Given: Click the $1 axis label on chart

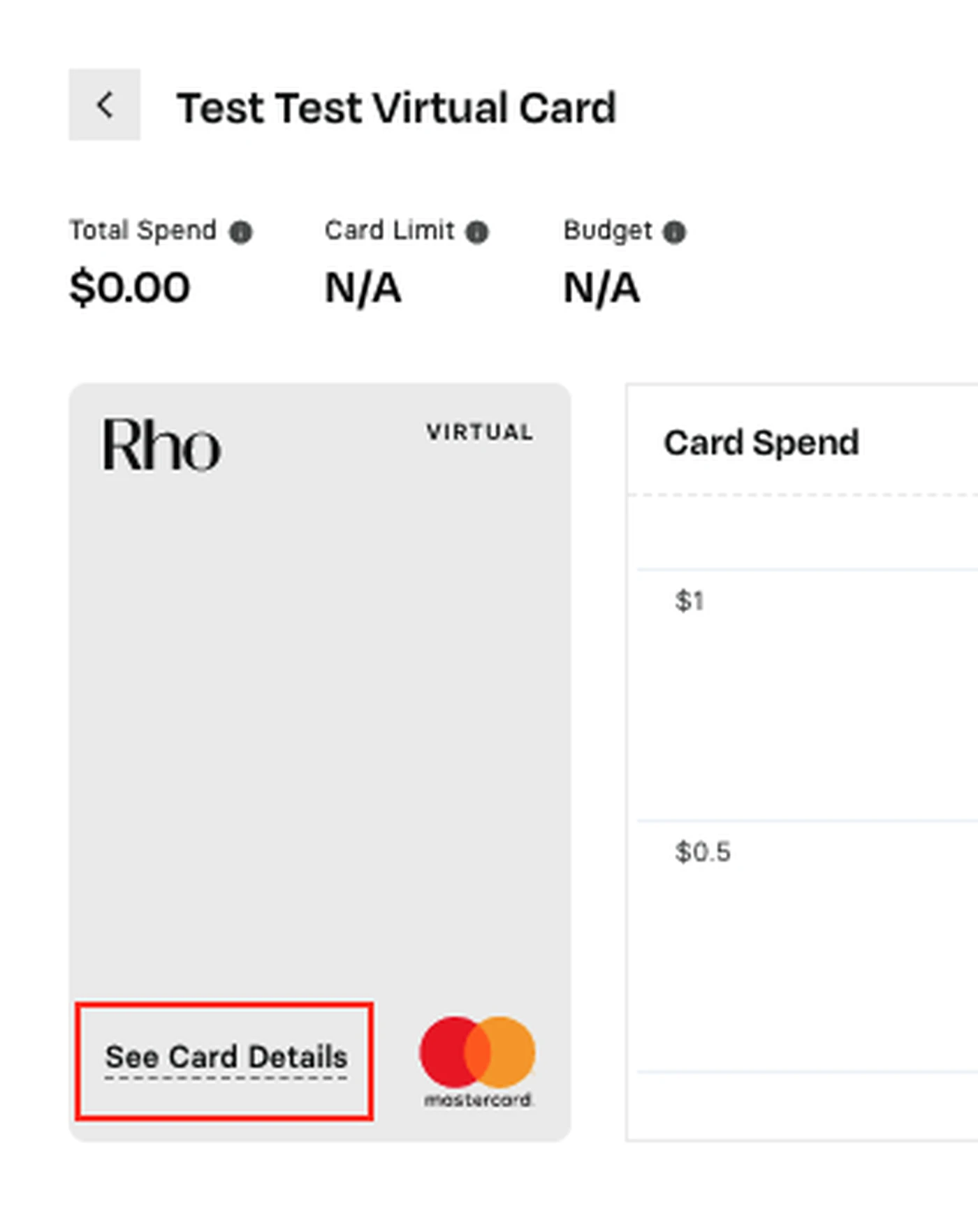Looking at the screenshot, I should (x=689, y=601).
